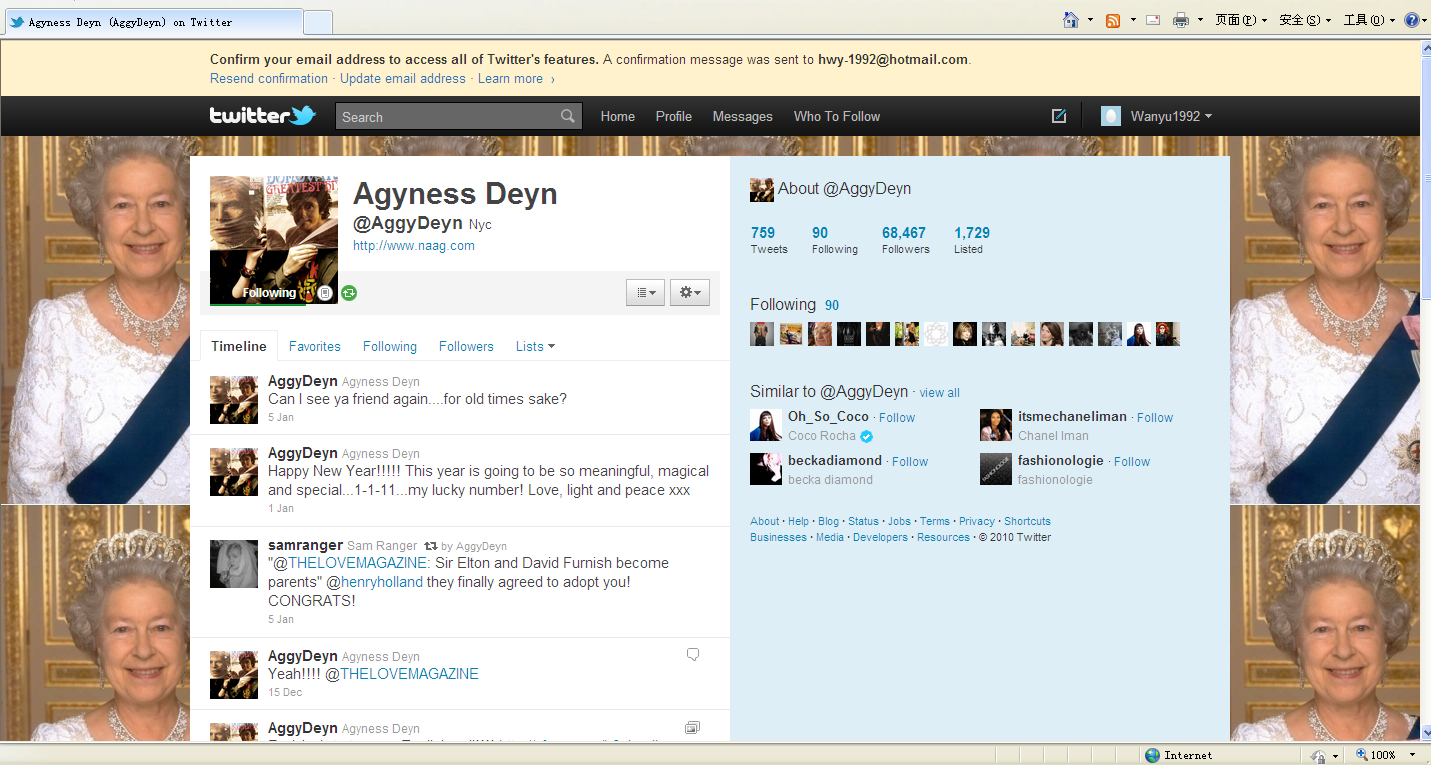1431x765 pixels.
Task: Click Oh_So_Coco's avatar in Similar section
Action: pos(766,425)
